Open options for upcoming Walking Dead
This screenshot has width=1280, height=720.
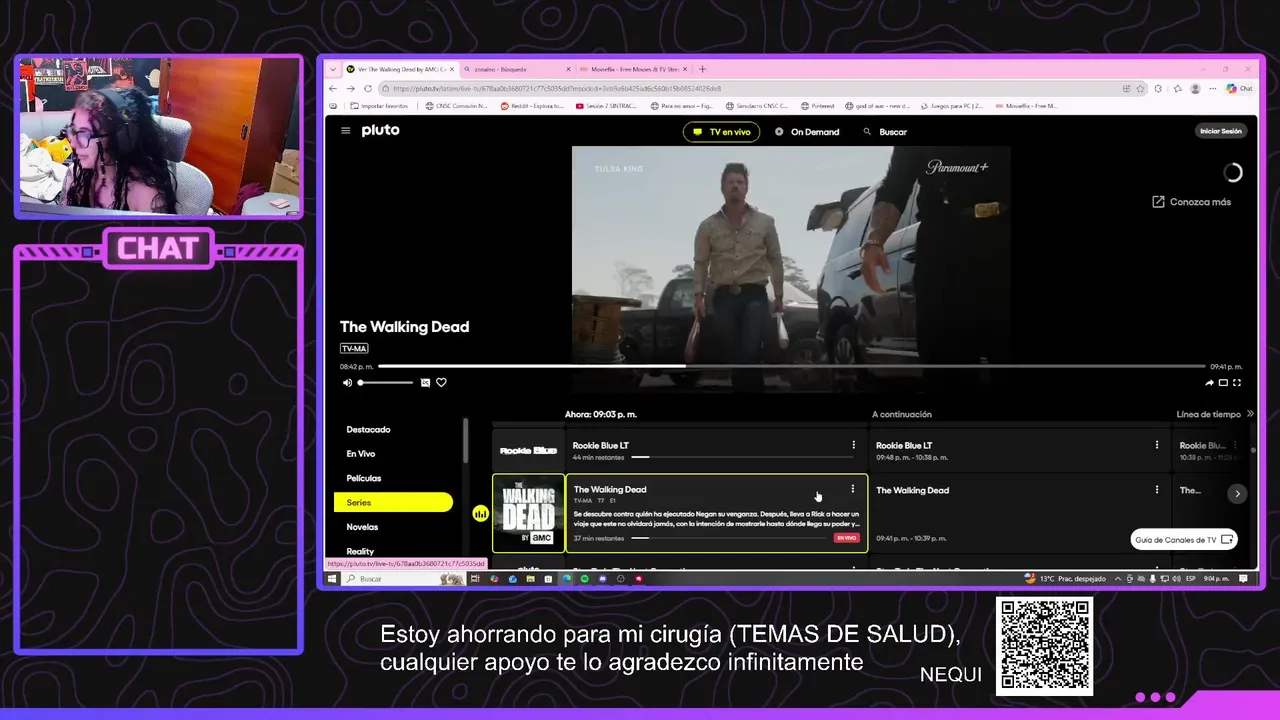pyautogui.click(x=1157, y=490)
